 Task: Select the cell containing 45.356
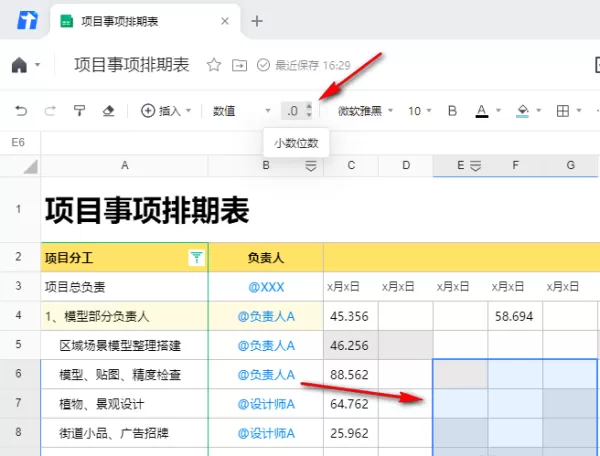[x=351, y=316]
